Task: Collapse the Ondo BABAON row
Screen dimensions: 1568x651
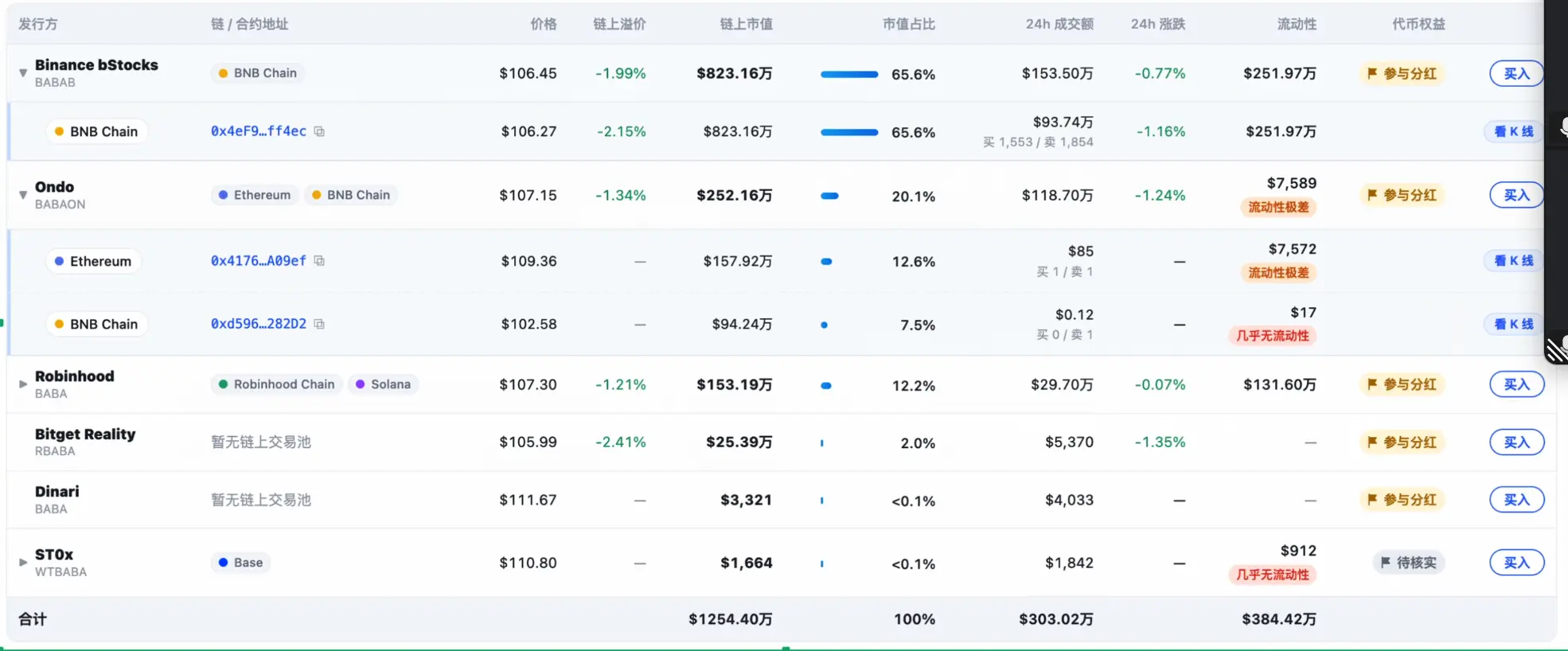Action: 23,195
